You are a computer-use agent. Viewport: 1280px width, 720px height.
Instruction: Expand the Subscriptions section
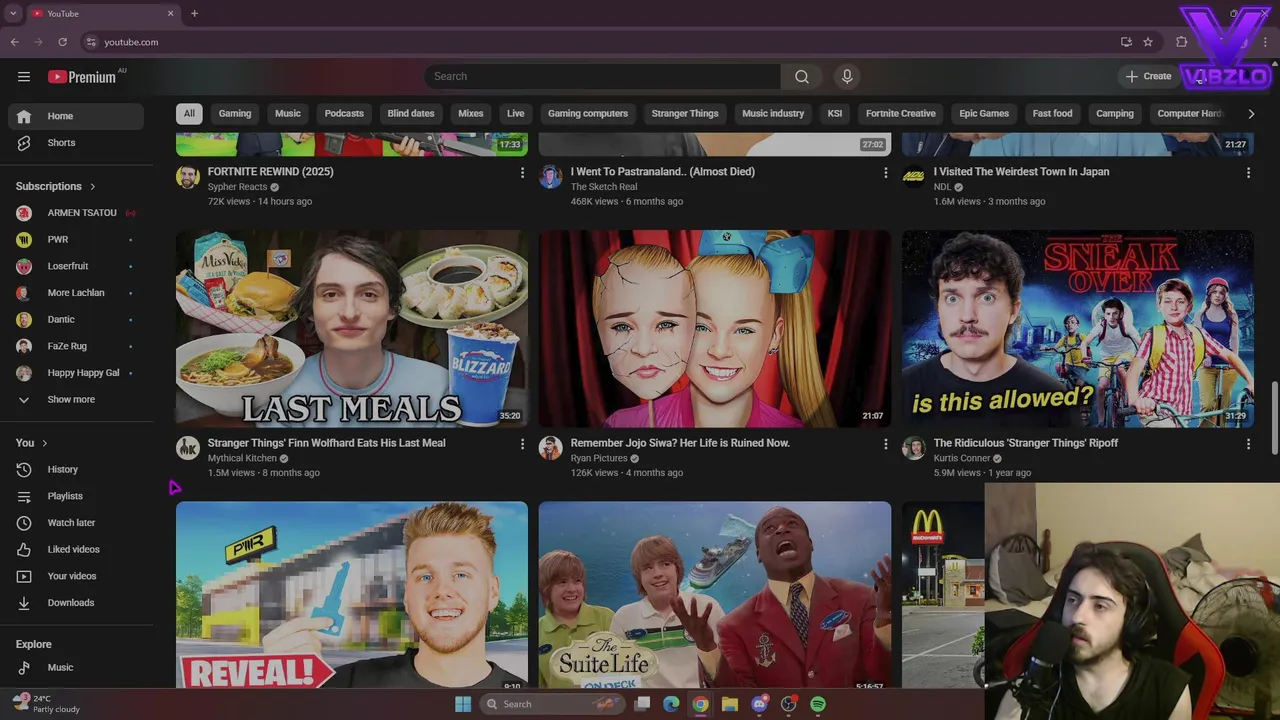56,186
